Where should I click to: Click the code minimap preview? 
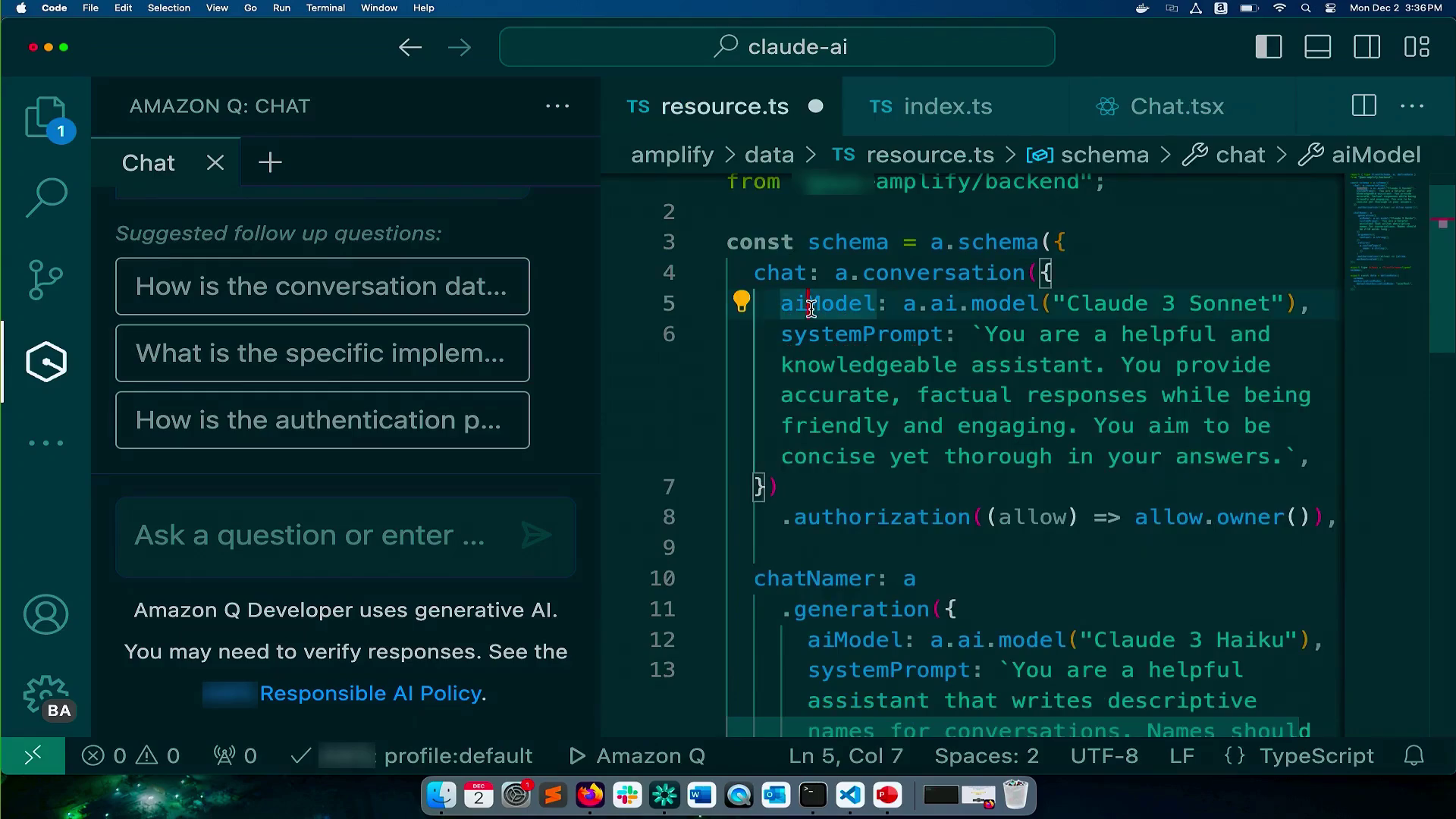click(x=1385, y=231)
